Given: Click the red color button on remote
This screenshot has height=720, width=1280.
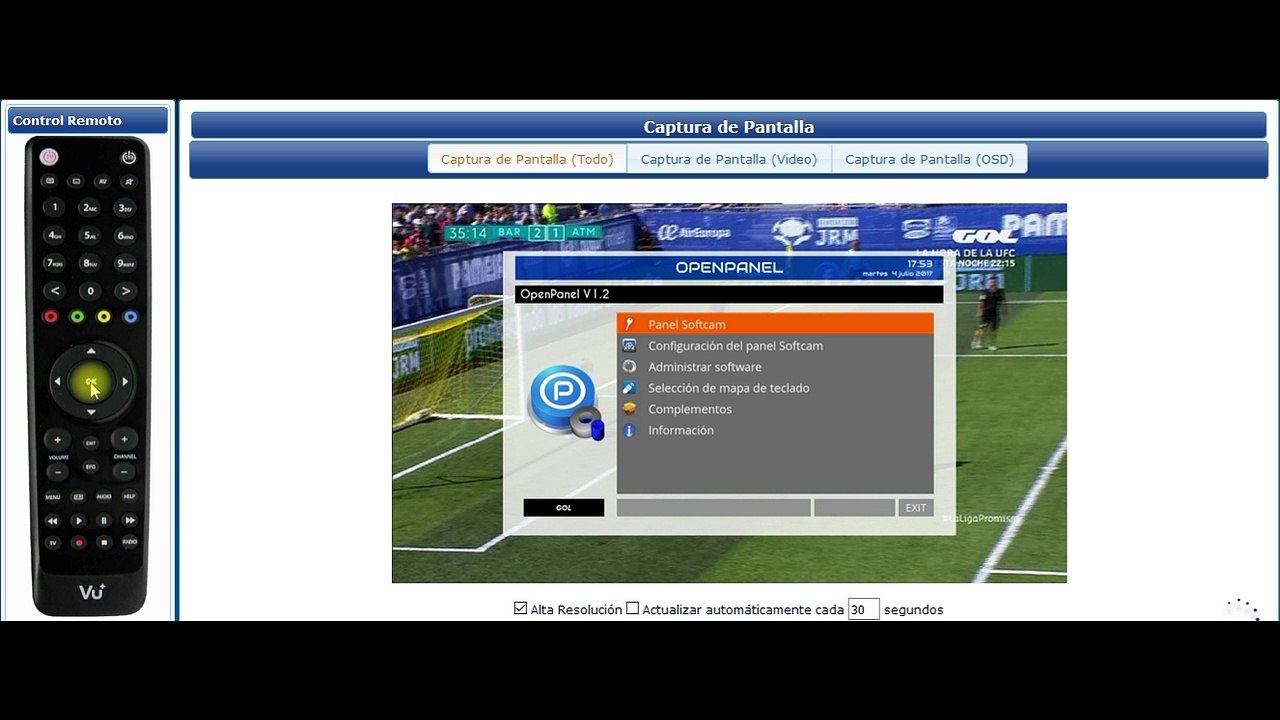Looking at the screenshot, I should click(x=50, y=317).
